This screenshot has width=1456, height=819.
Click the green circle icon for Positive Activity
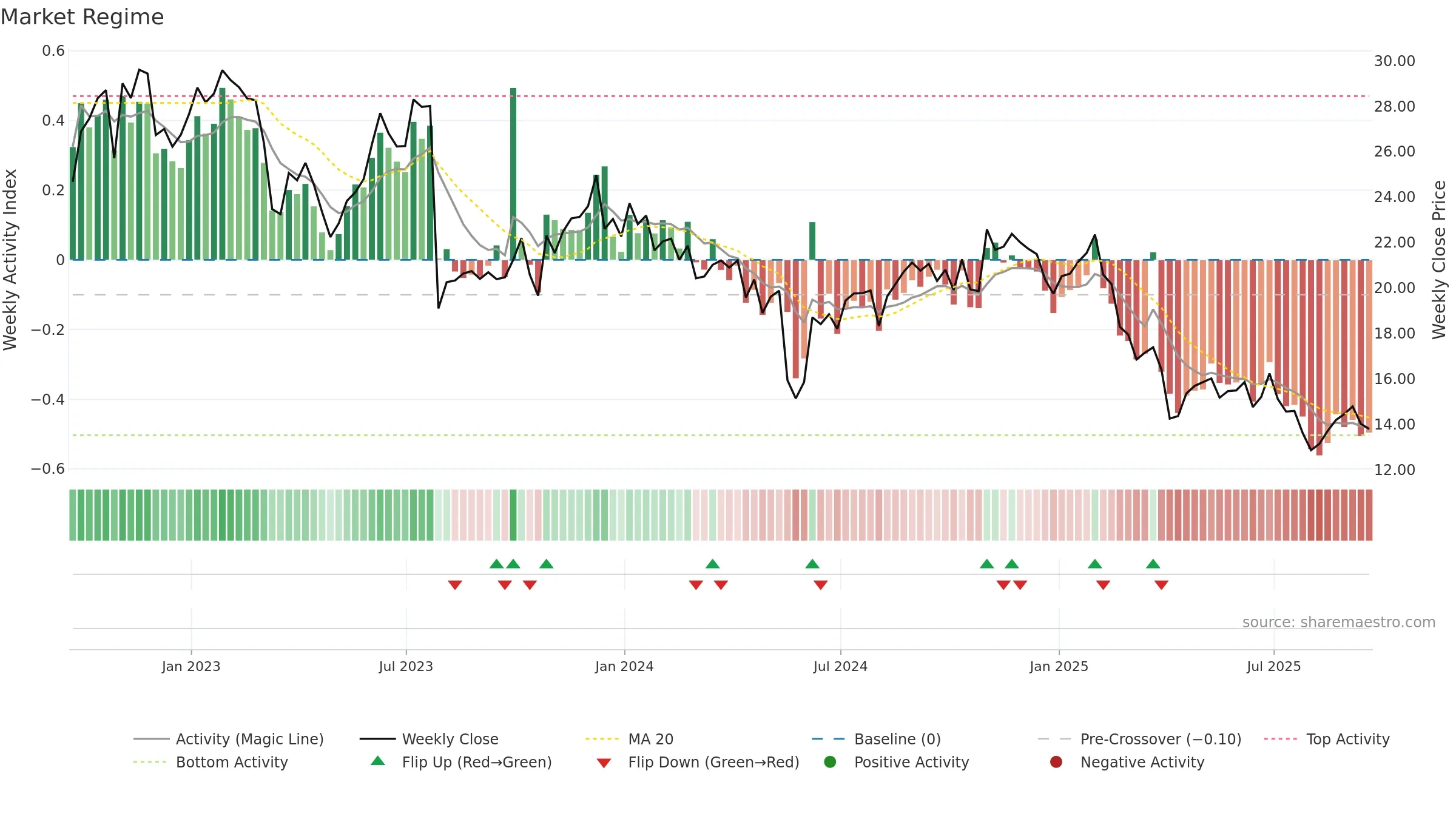pyautogui.click(x=830, y=761)
